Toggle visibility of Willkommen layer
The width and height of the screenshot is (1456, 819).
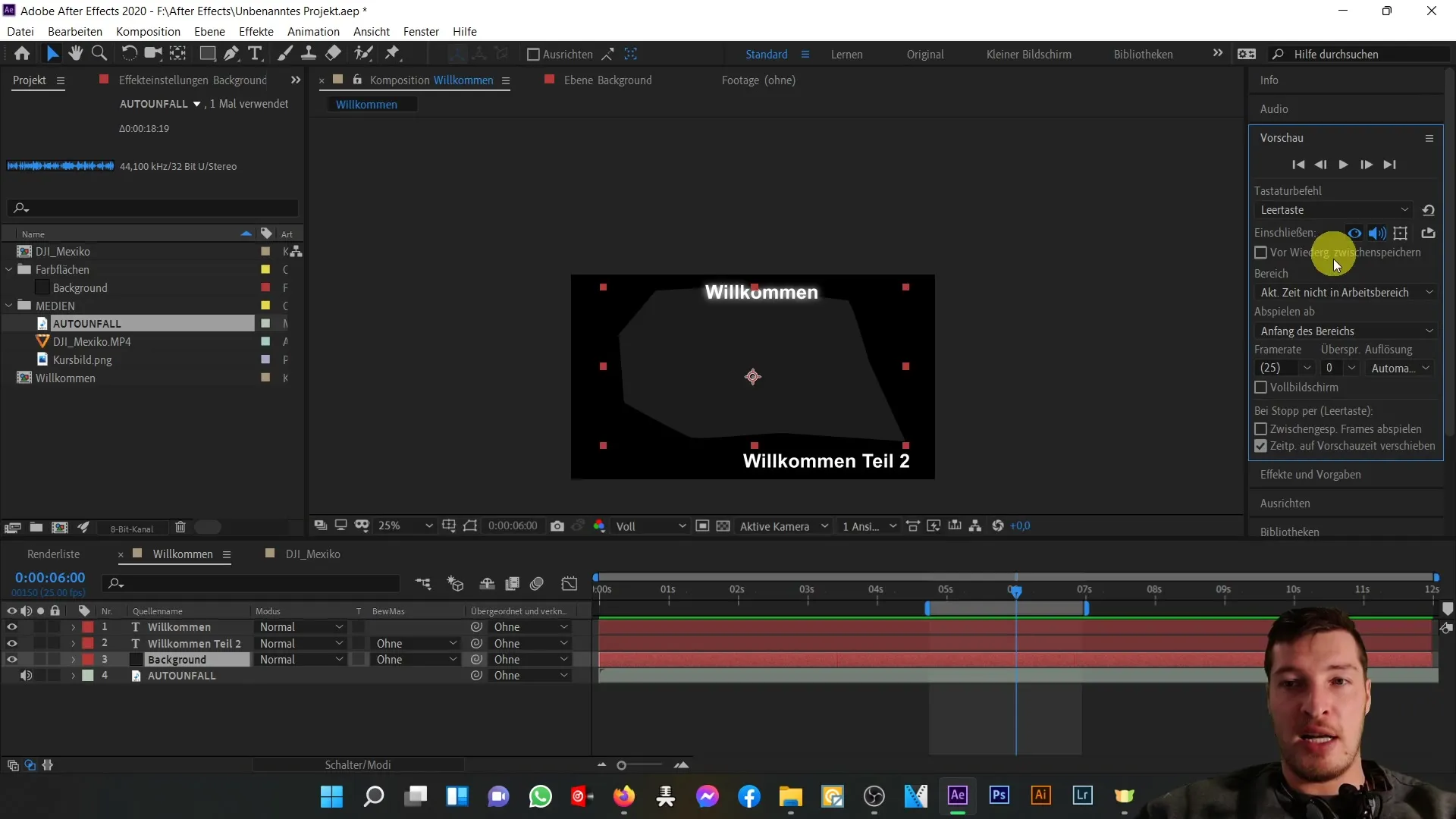[x=11, y=627]
